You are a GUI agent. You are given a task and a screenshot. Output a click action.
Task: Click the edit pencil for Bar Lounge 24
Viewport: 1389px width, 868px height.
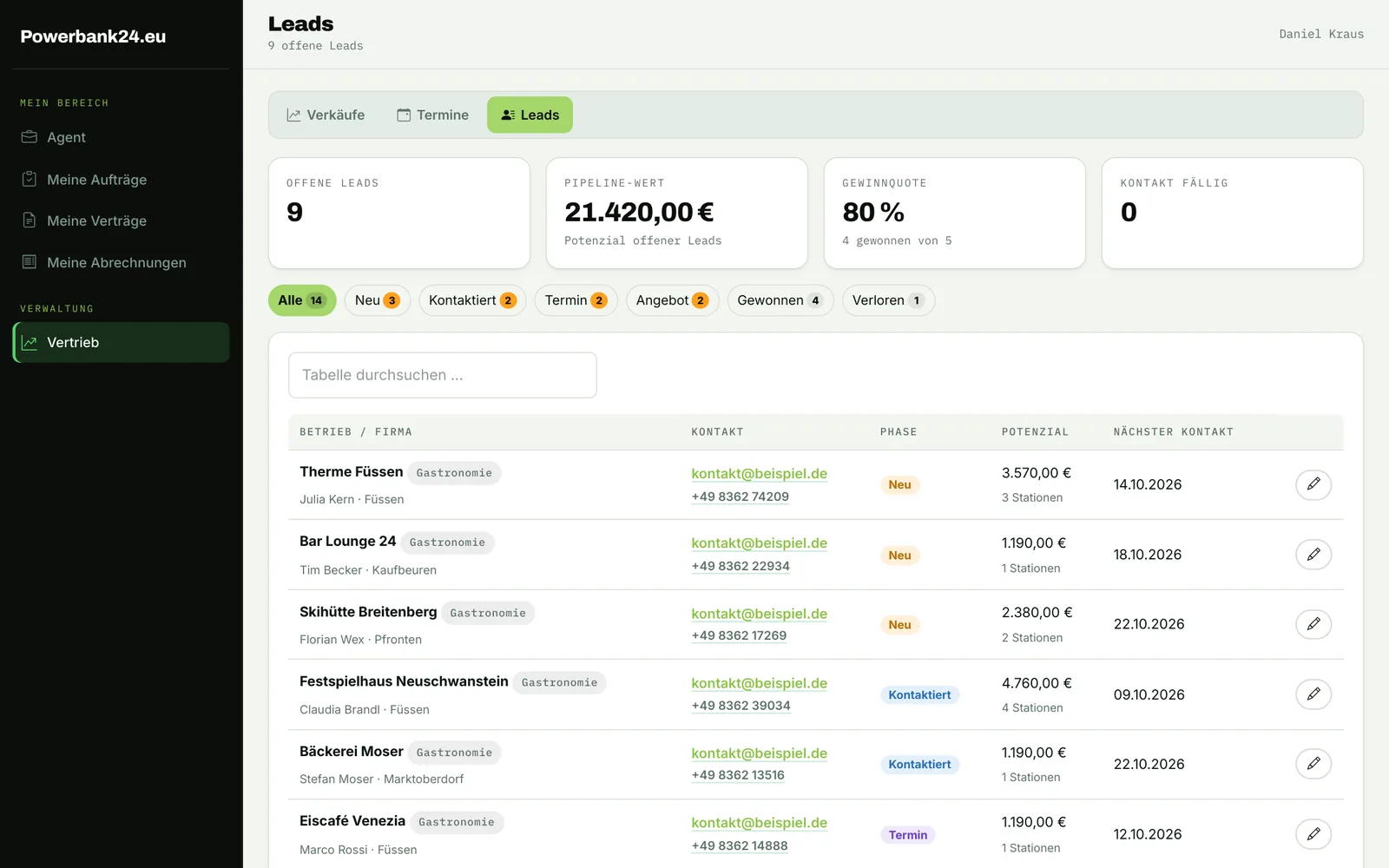coord(1313,554)
